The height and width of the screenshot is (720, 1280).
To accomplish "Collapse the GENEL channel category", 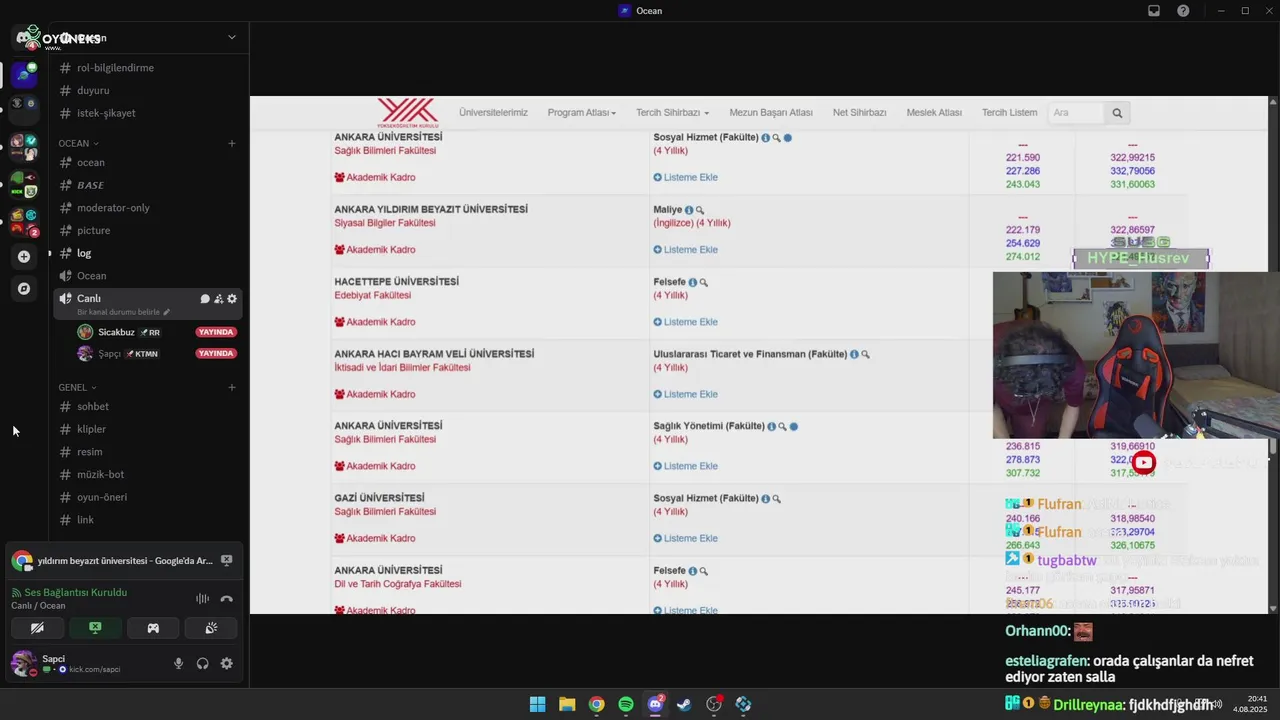I will [77, 387].
